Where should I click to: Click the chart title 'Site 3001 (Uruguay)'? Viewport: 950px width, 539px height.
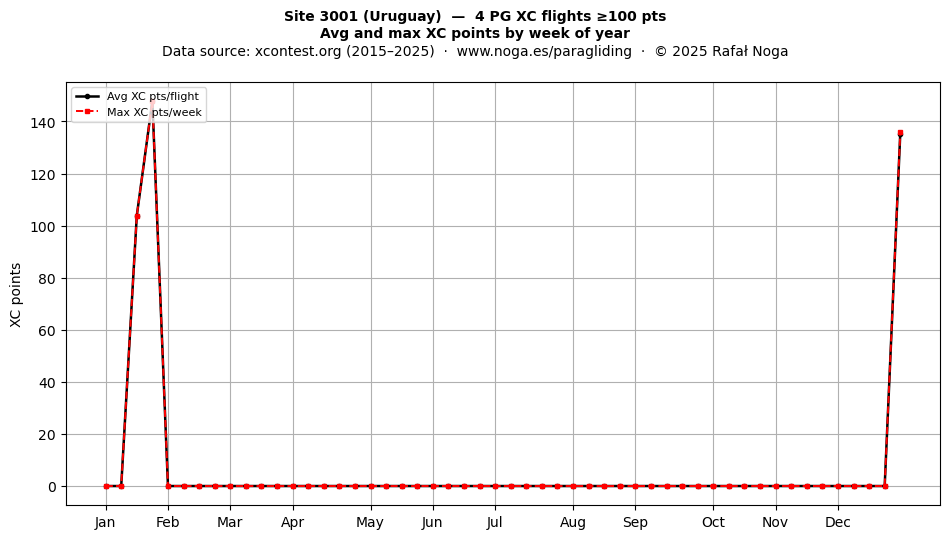click(x=362, y=16)
